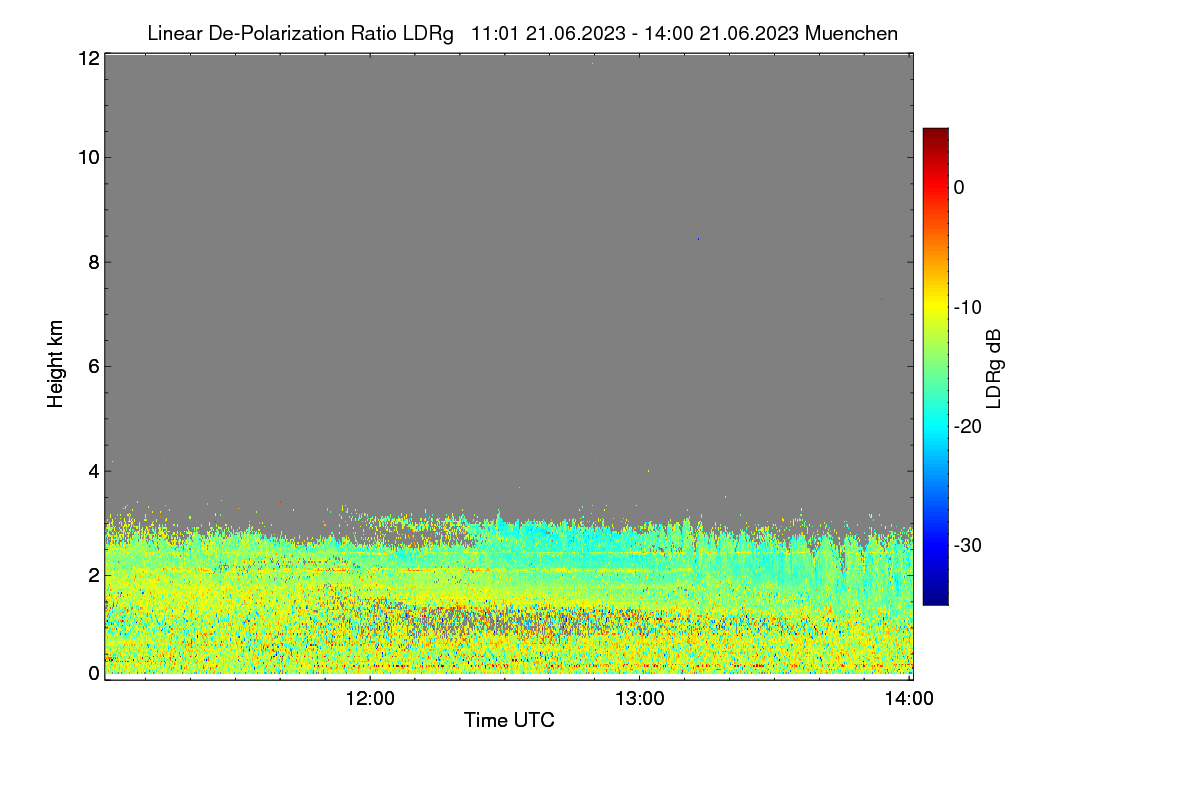Click the "Time UTC" x-axis label
Image resolution: width=1200 pixels, height=800 pixels.
click(x=509, y=720)
